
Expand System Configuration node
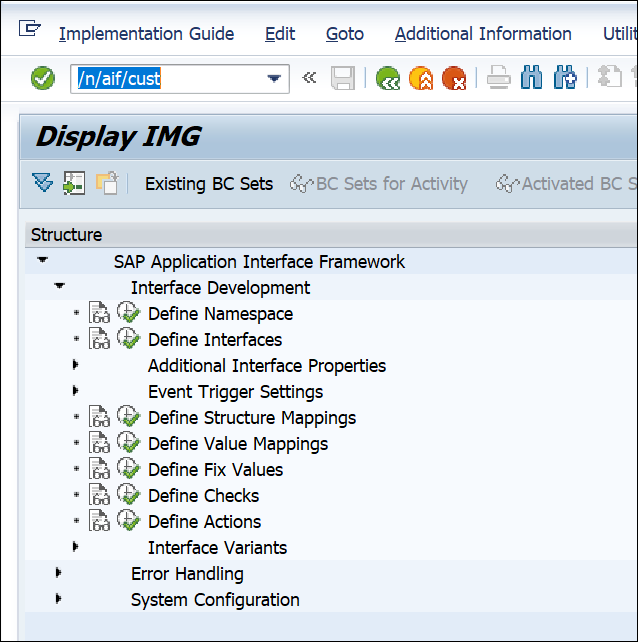59,599
